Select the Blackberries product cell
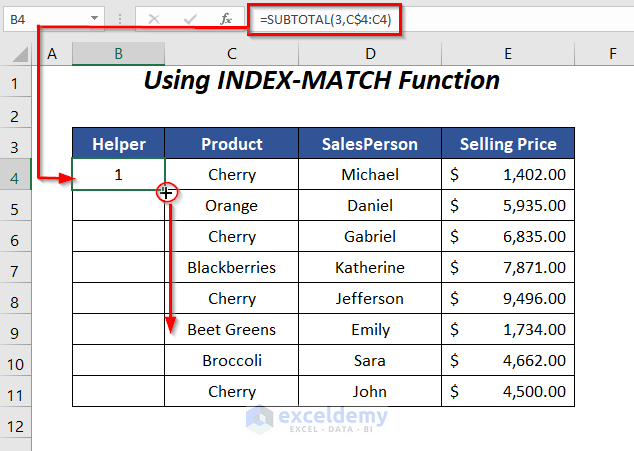This screenshot has height=451, width=634. click(231, 267)
